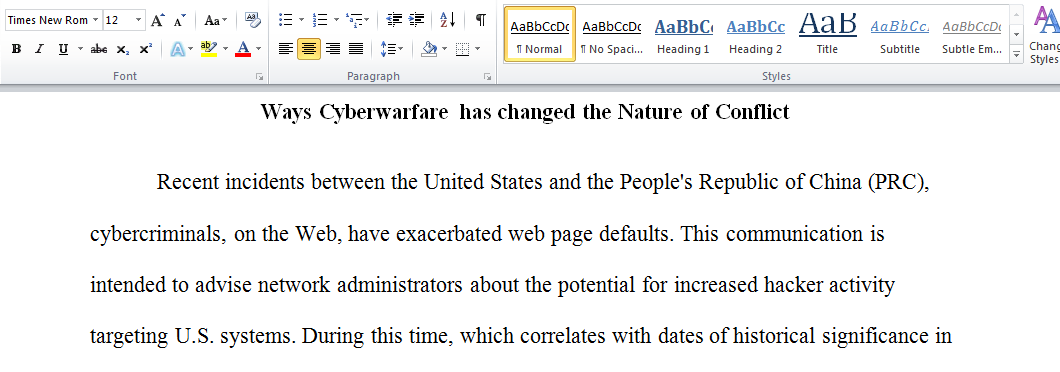The image size is (1060, 372).
Task: Select the Normal style
Action: (x=539, y=34)
